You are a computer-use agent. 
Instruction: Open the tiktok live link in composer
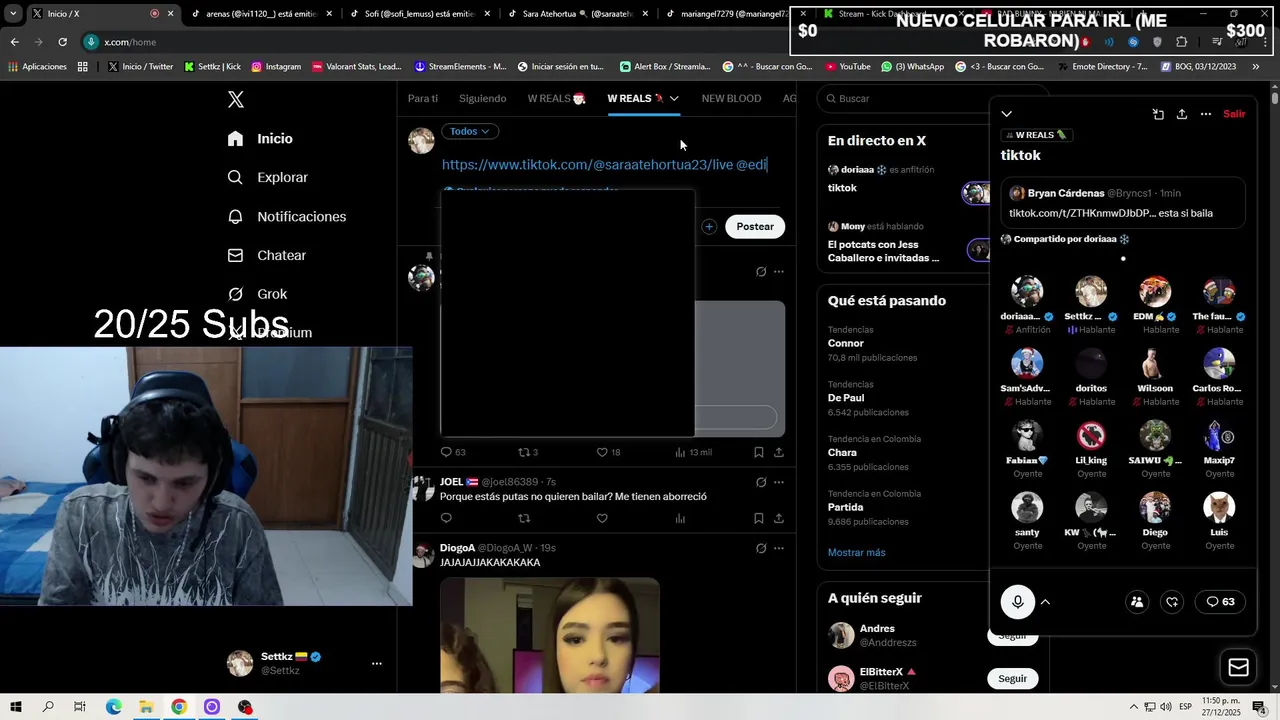click(x=588, y=164)
